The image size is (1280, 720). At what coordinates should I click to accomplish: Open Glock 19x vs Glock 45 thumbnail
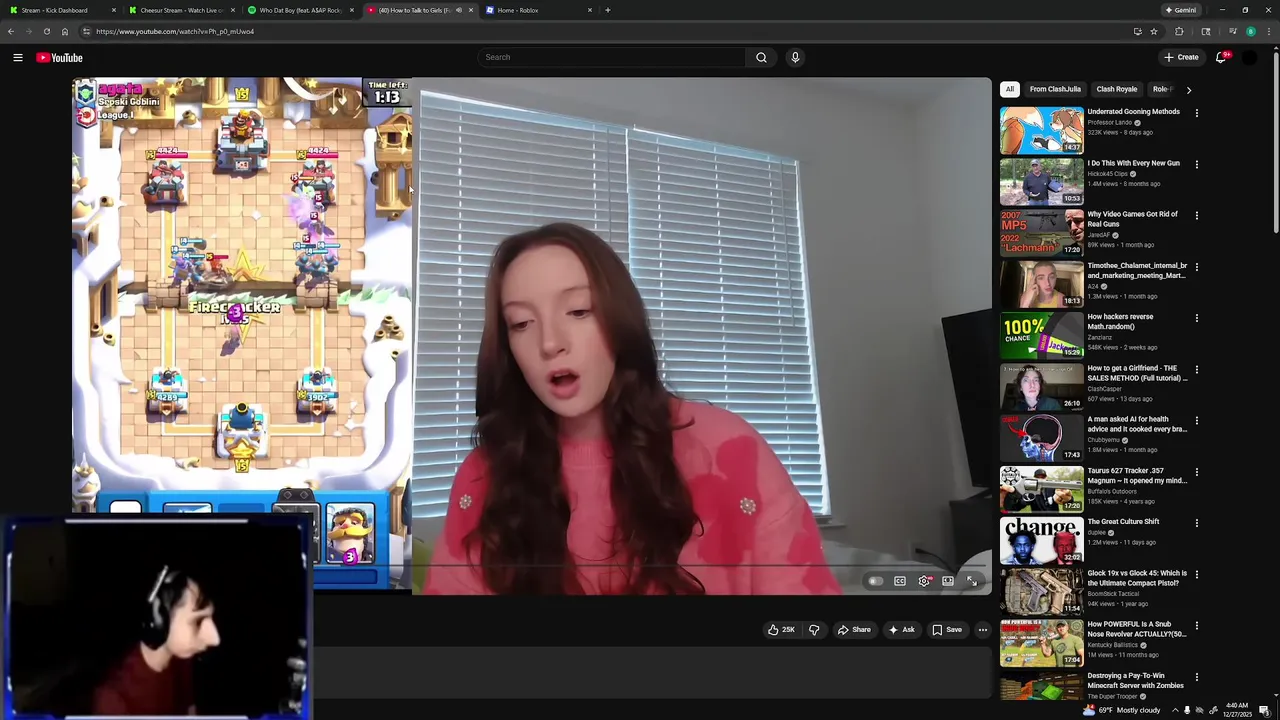tap(1041, 591)
